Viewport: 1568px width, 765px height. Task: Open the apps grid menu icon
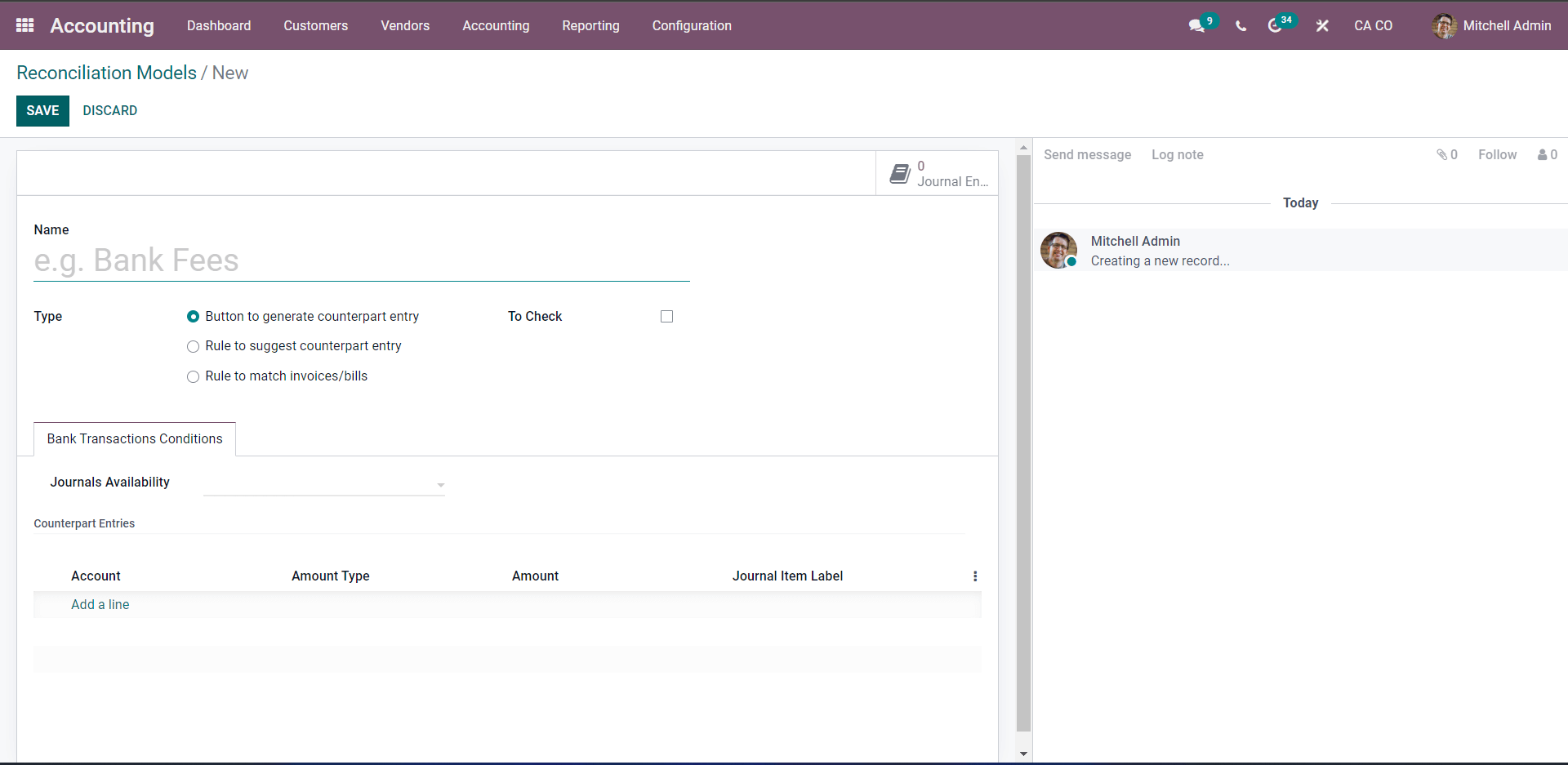coord(24,25)
